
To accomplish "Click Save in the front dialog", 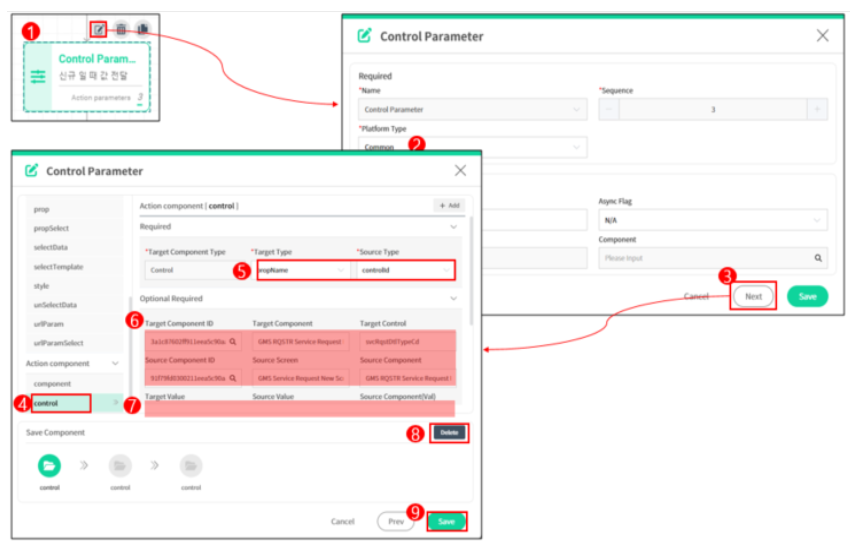I will [x=446, y=522].
